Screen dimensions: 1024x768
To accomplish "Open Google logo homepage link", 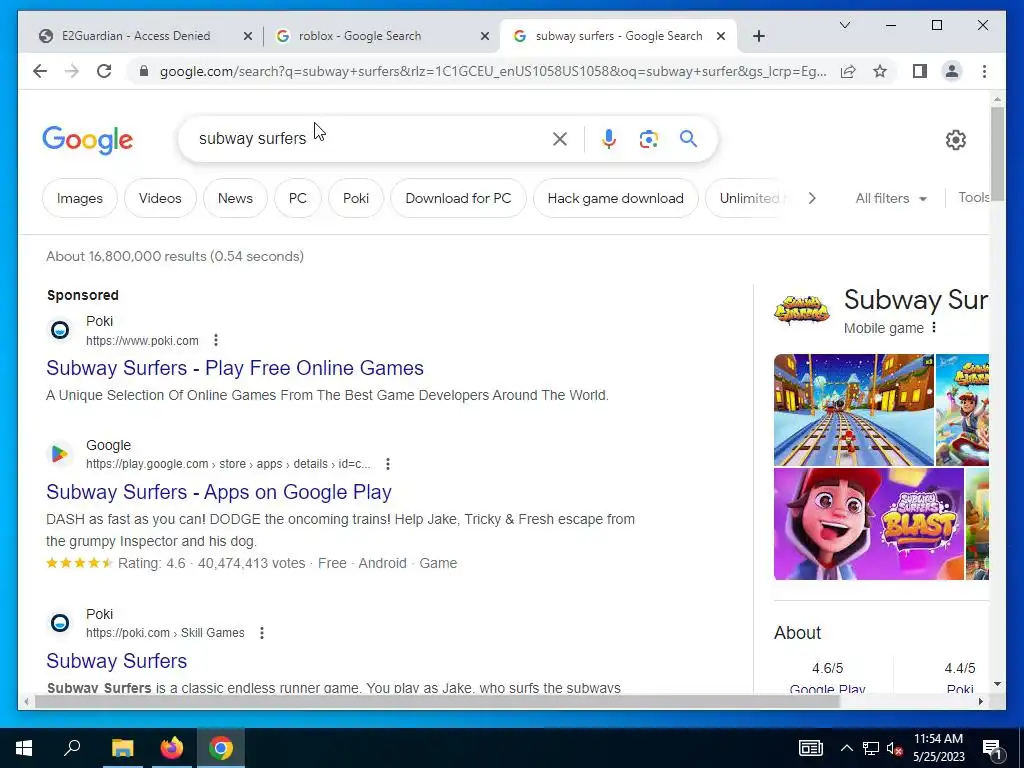I will point(88,140).
